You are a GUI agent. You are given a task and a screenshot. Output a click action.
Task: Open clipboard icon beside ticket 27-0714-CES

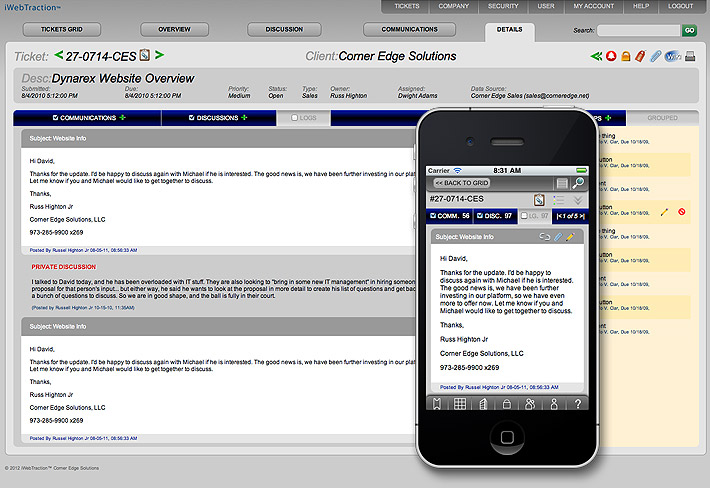point(144,55)
